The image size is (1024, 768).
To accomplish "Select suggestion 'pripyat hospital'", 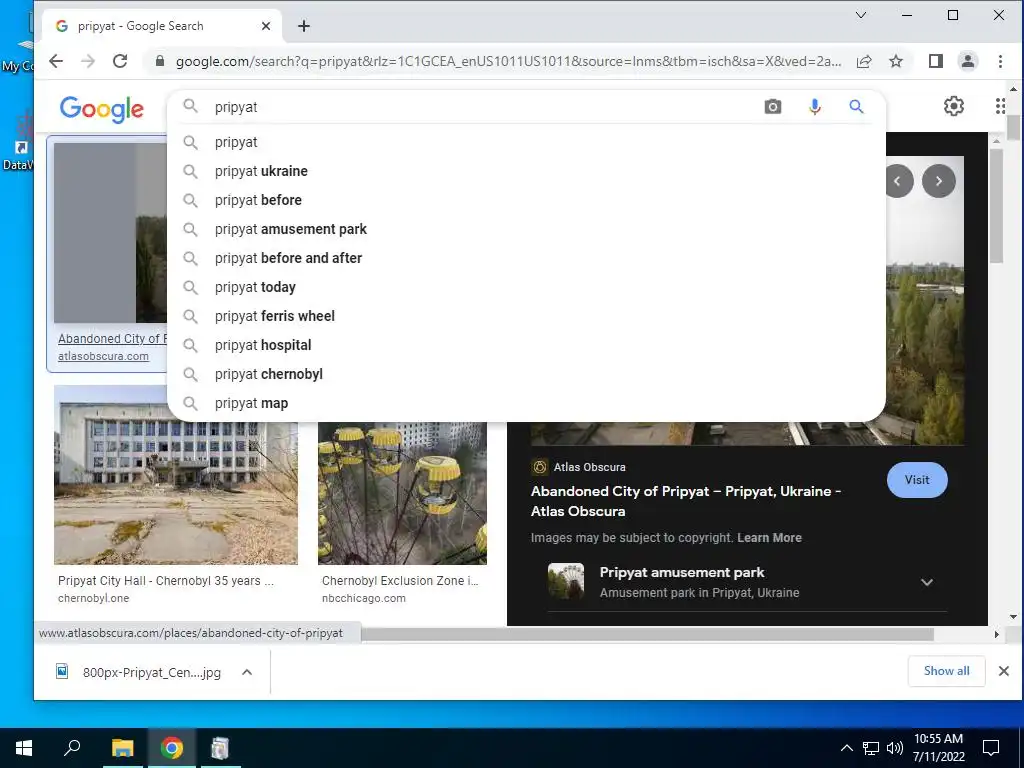I will point(526,345).
